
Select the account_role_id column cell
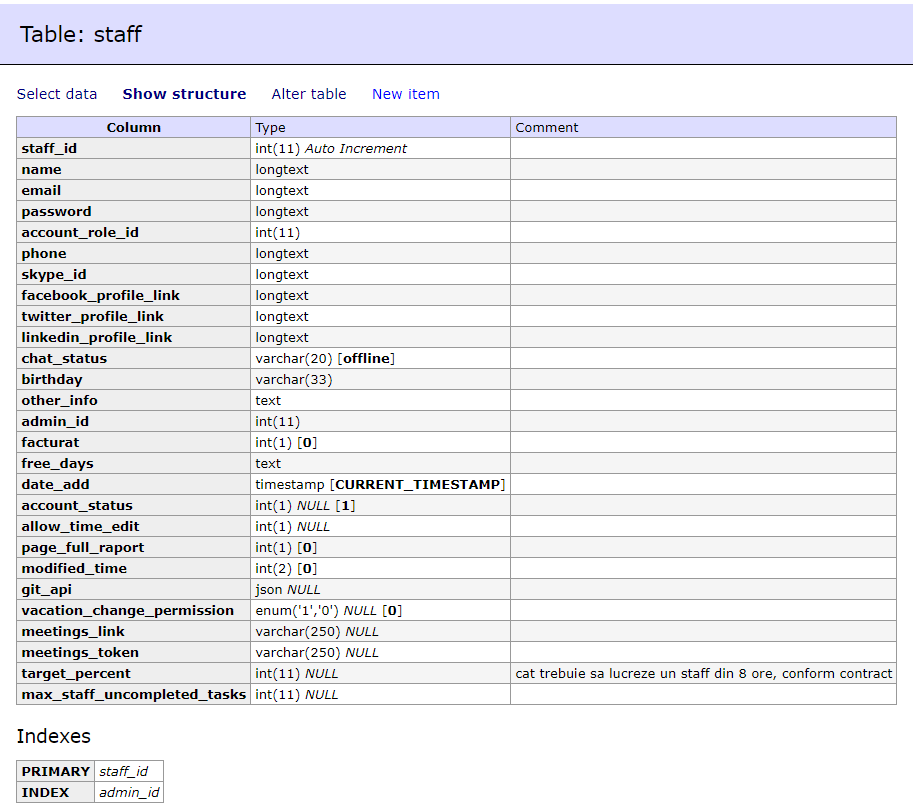tap(133, 232)
